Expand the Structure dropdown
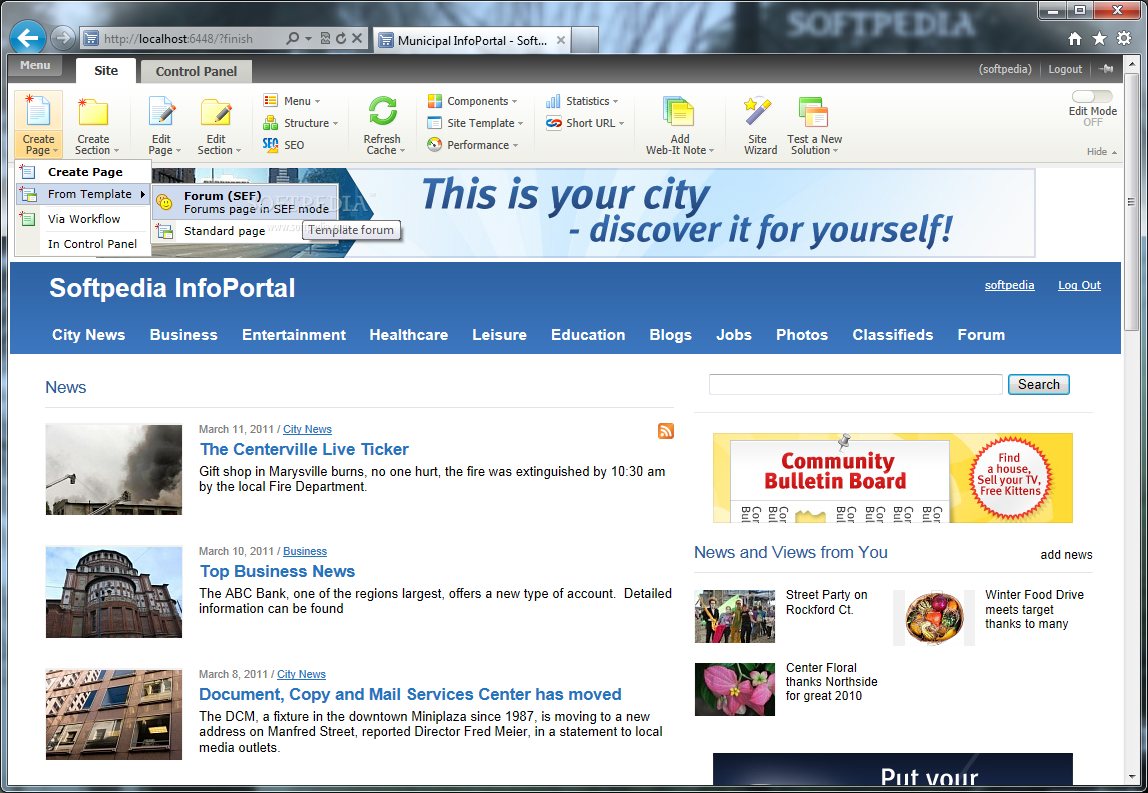Image resolution: width=1148 pixels, height=793 pixels. (x=301, y=123)
